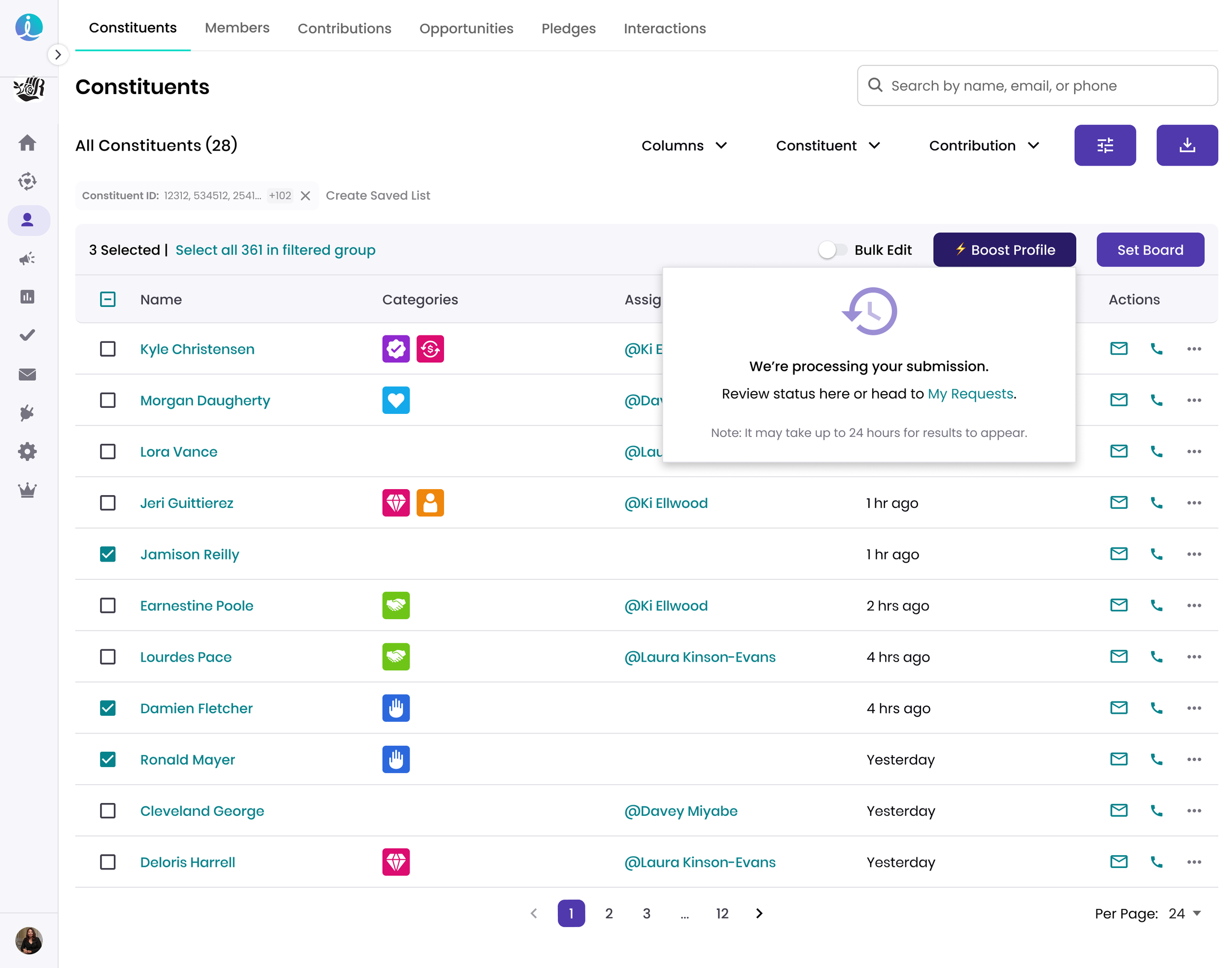Open the My Requests link
Viewport: 1232px width, 968px height.
pyautogui.click(x=969, y=394)
